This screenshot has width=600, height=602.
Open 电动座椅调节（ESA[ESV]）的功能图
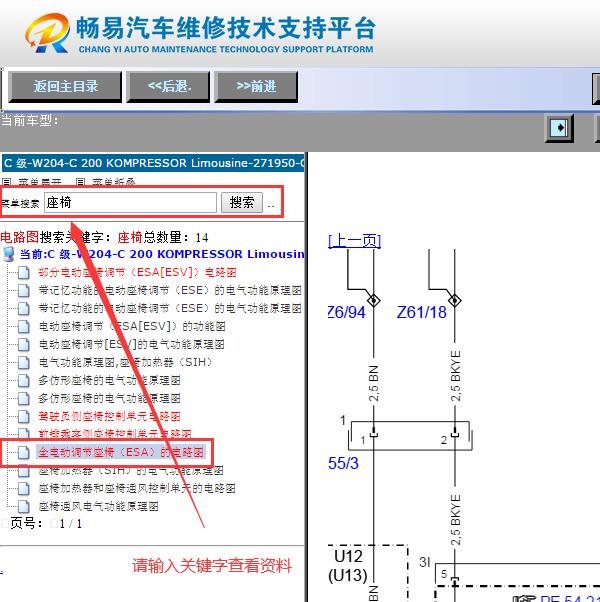tap(132, 326)
